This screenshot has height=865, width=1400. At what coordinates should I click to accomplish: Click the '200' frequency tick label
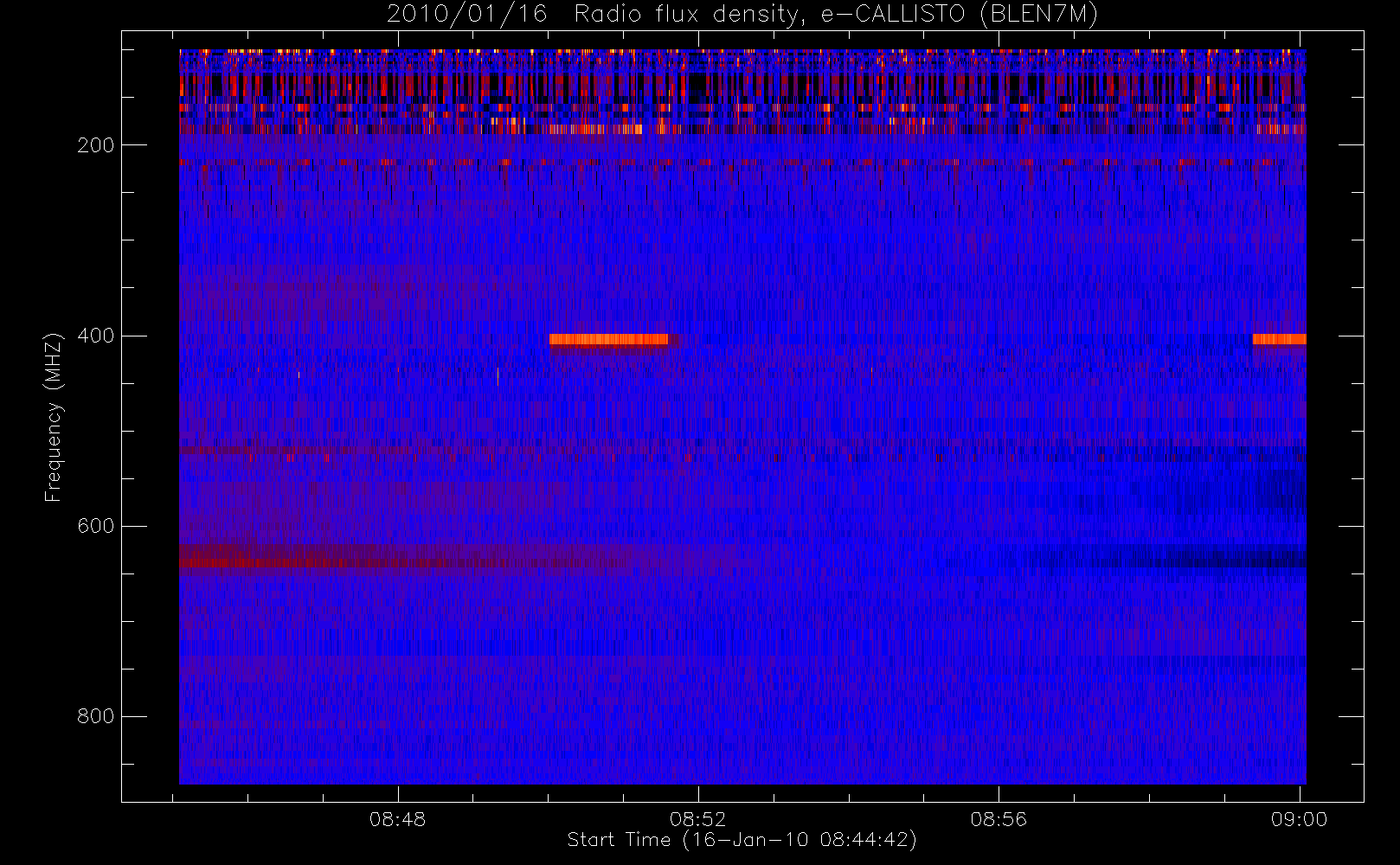pos(96,145)
